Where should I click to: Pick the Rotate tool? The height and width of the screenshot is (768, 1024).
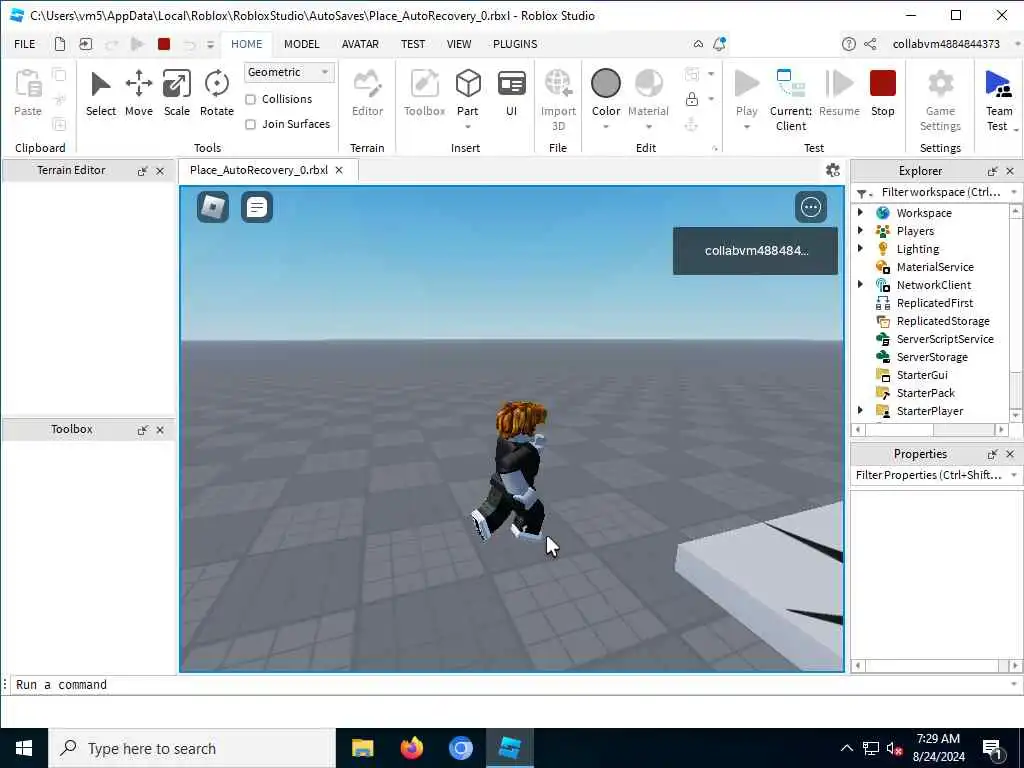217,94
